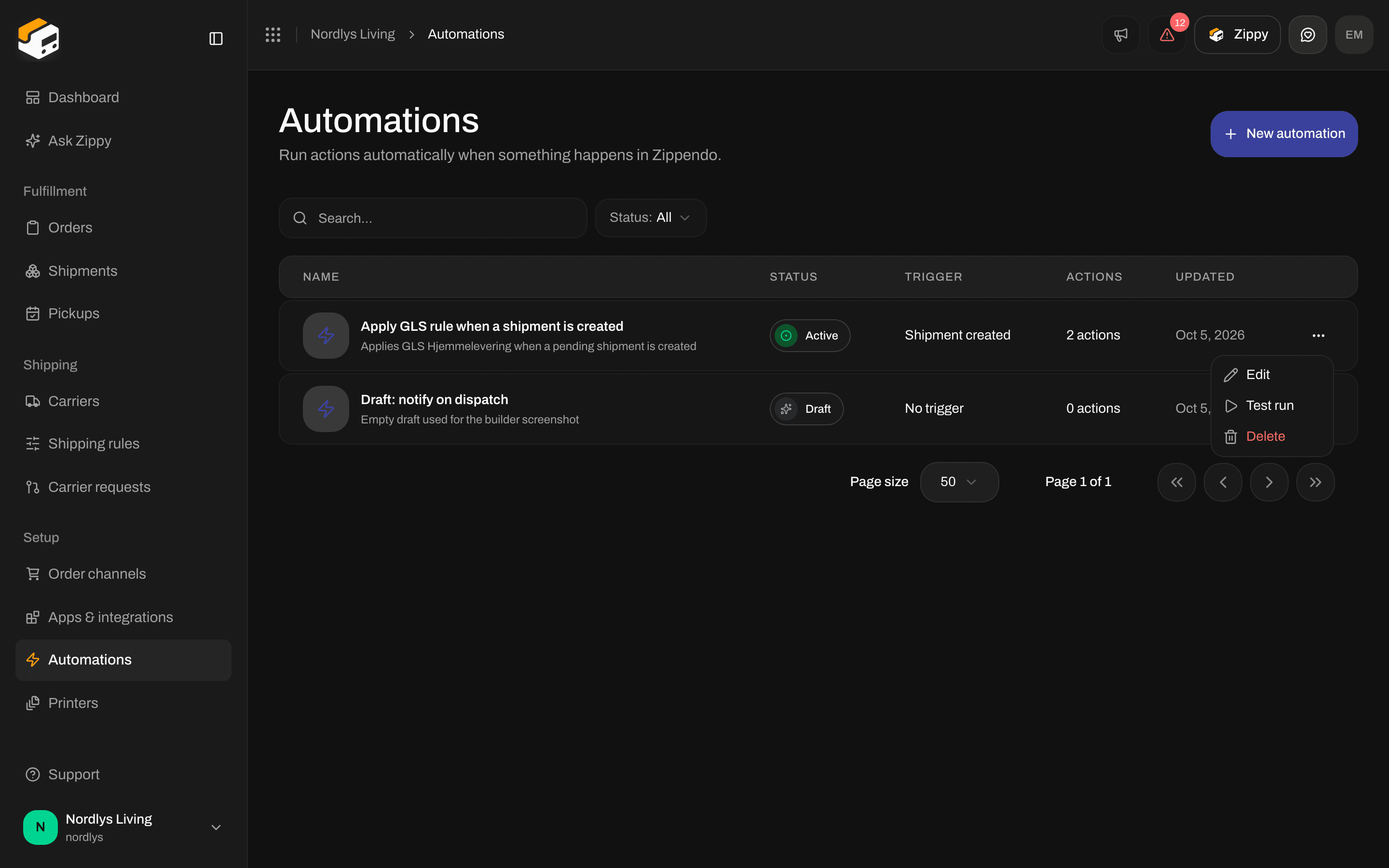The height and width of the screenshot is (868, 1389).
Task: Click the 'Page 1 of 1' indicator
Action: [1078, 482]
